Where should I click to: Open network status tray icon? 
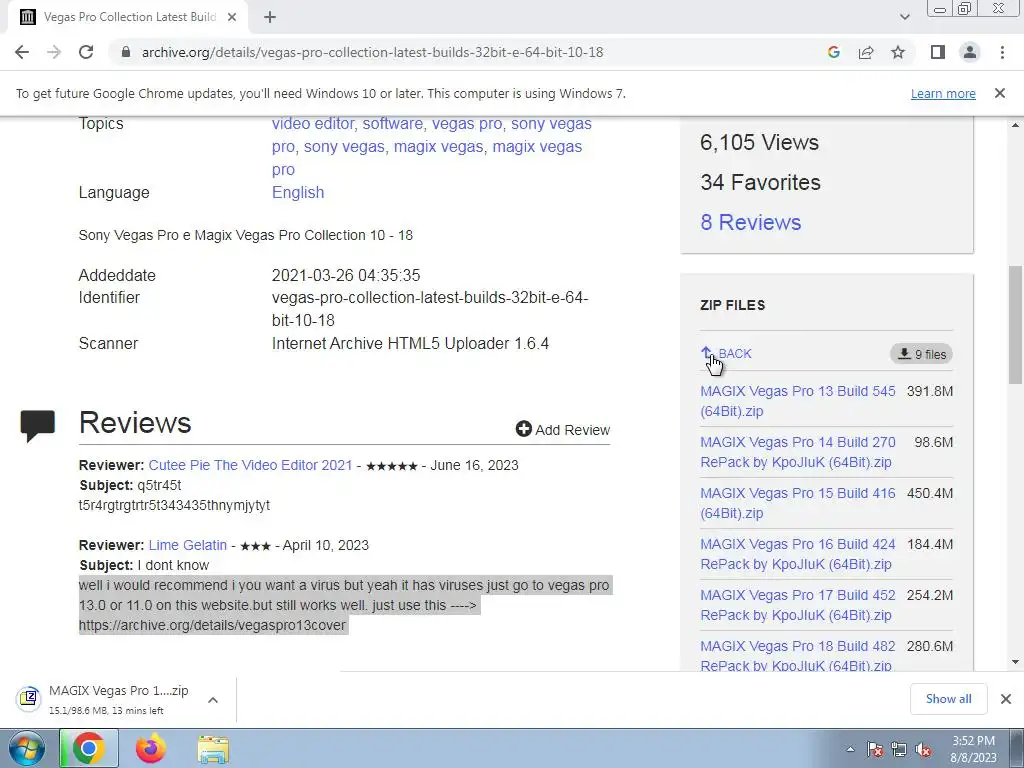click(899, 749)
